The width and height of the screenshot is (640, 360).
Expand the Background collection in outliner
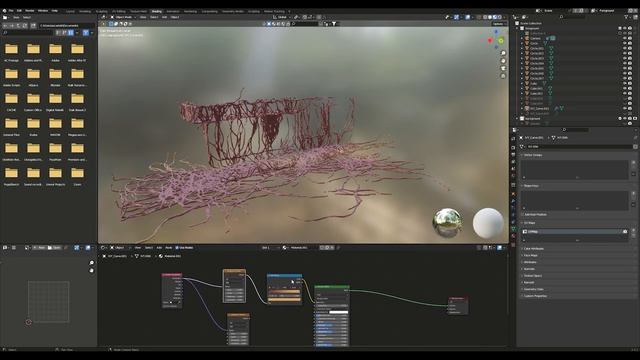click(517, 118)
